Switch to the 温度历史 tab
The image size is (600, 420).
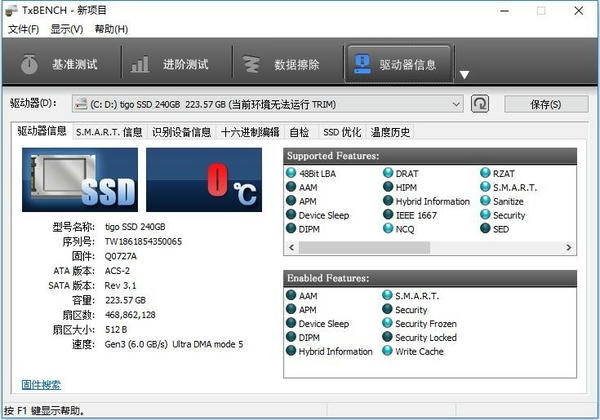coord(390,132)
